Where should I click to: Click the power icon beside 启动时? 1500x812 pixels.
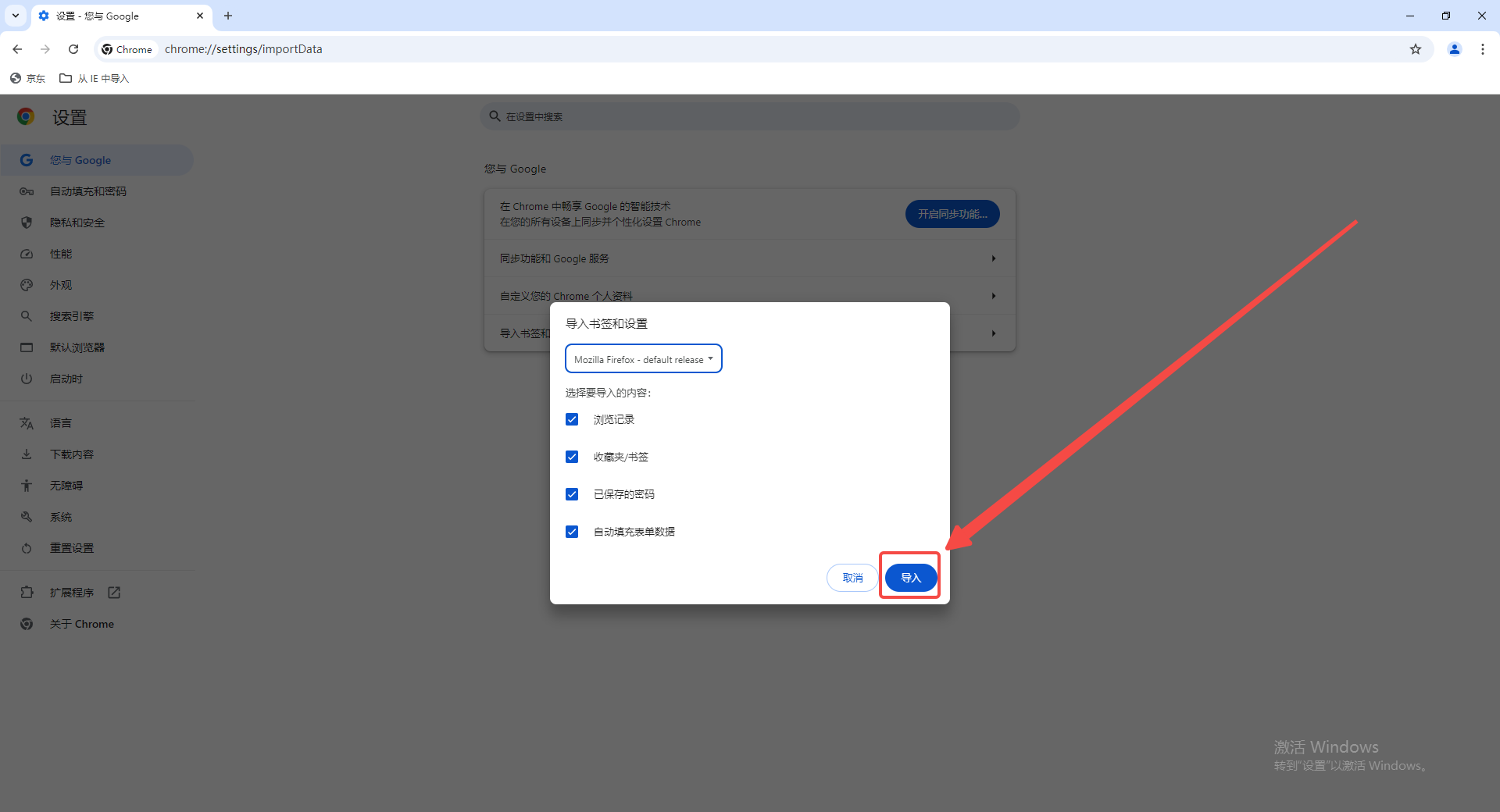point(27,379)
